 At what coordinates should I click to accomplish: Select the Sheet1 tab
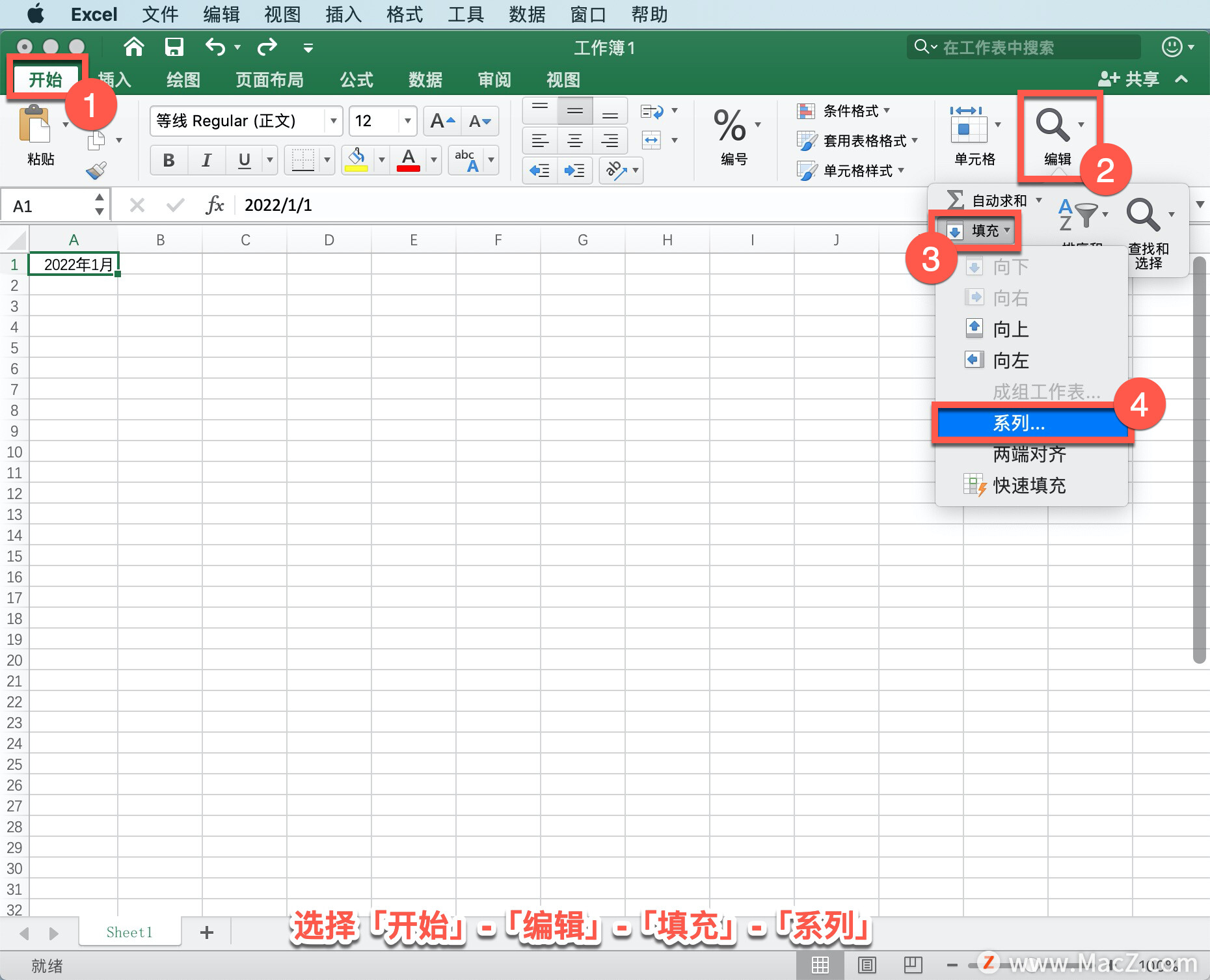tap(129, 932)
